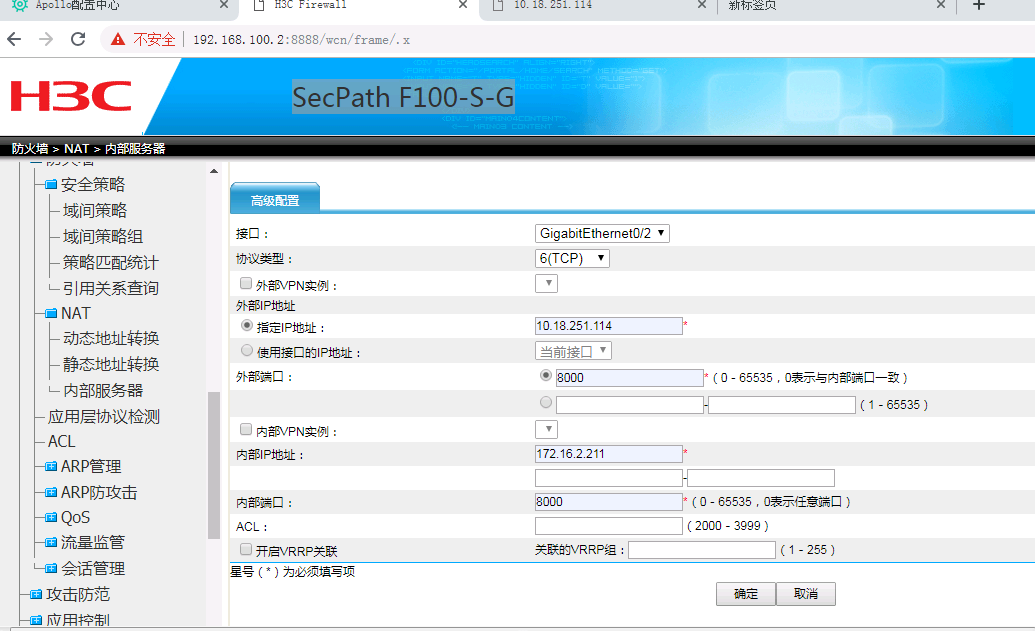This screenshot has height=631, width=1035.
Task: Select the 指定IP地址 radio button
Action: click(247, 325)
